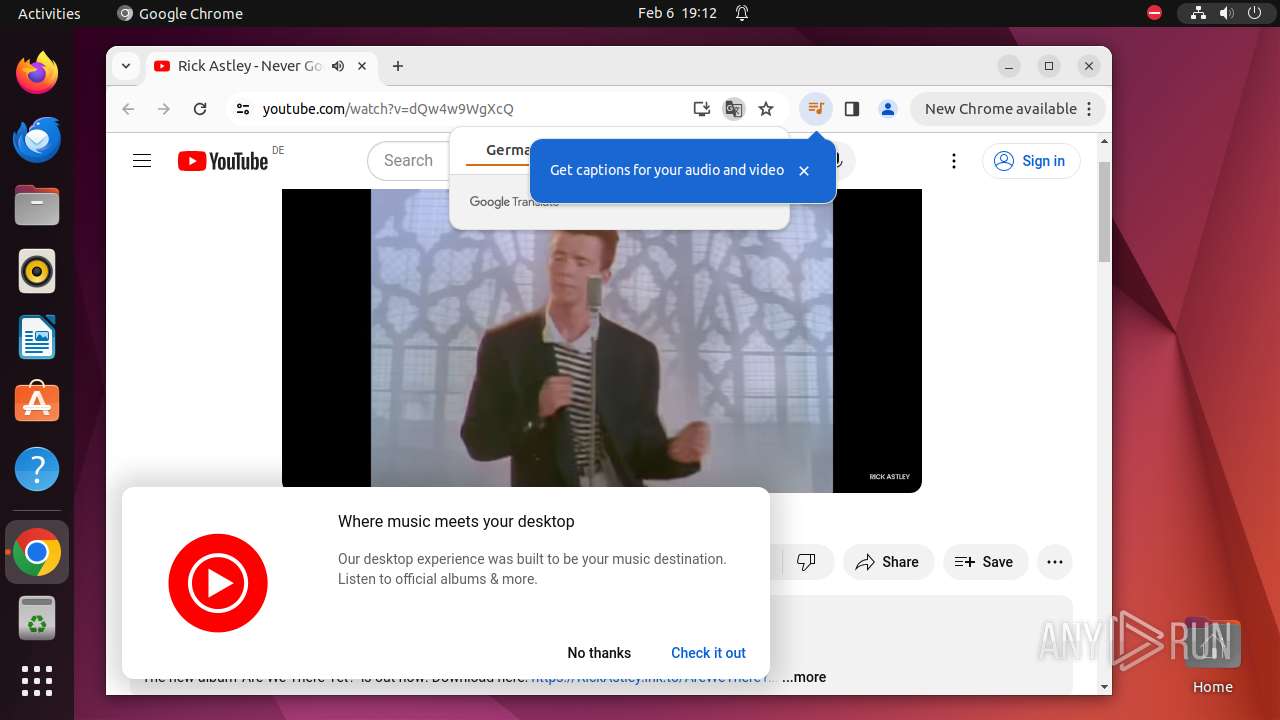1280x720 pixels.
Task: Open YouTube hamburger guide menu
Action: [142, 161]
